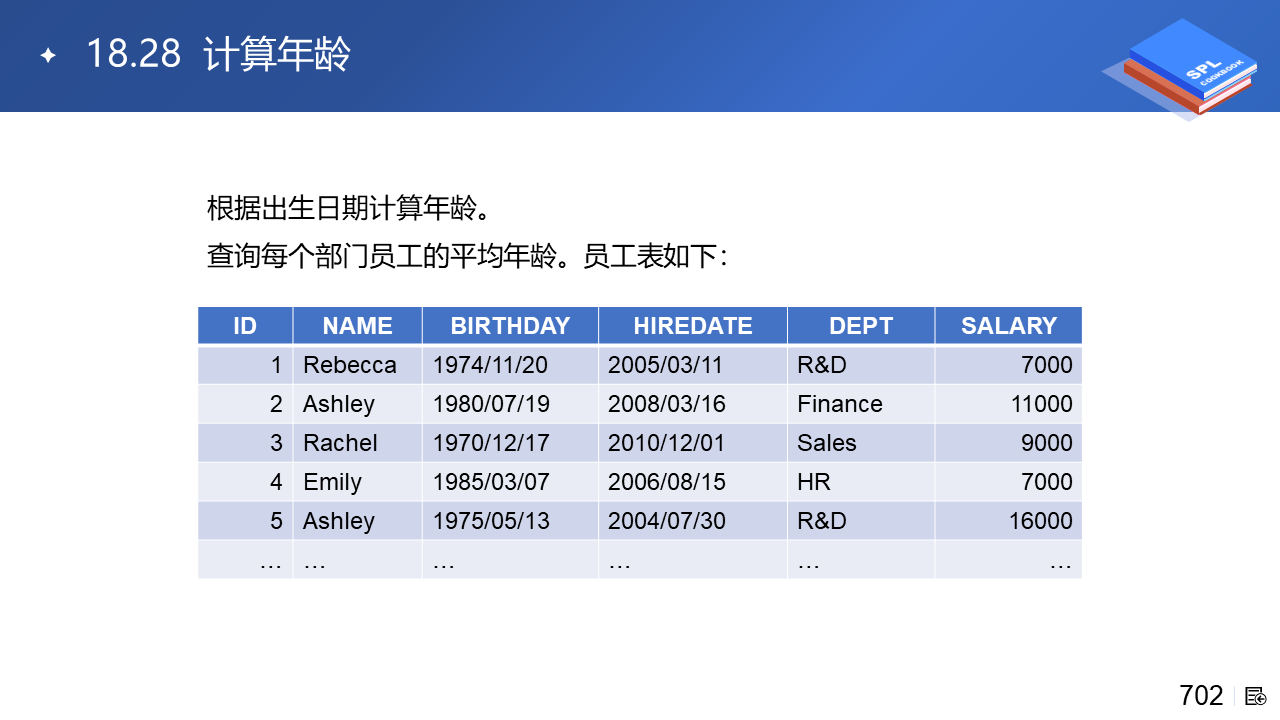The width and height of the screenshot is (1280, 720).
Task: Click the star icon before the title
Action: [47, 56]
